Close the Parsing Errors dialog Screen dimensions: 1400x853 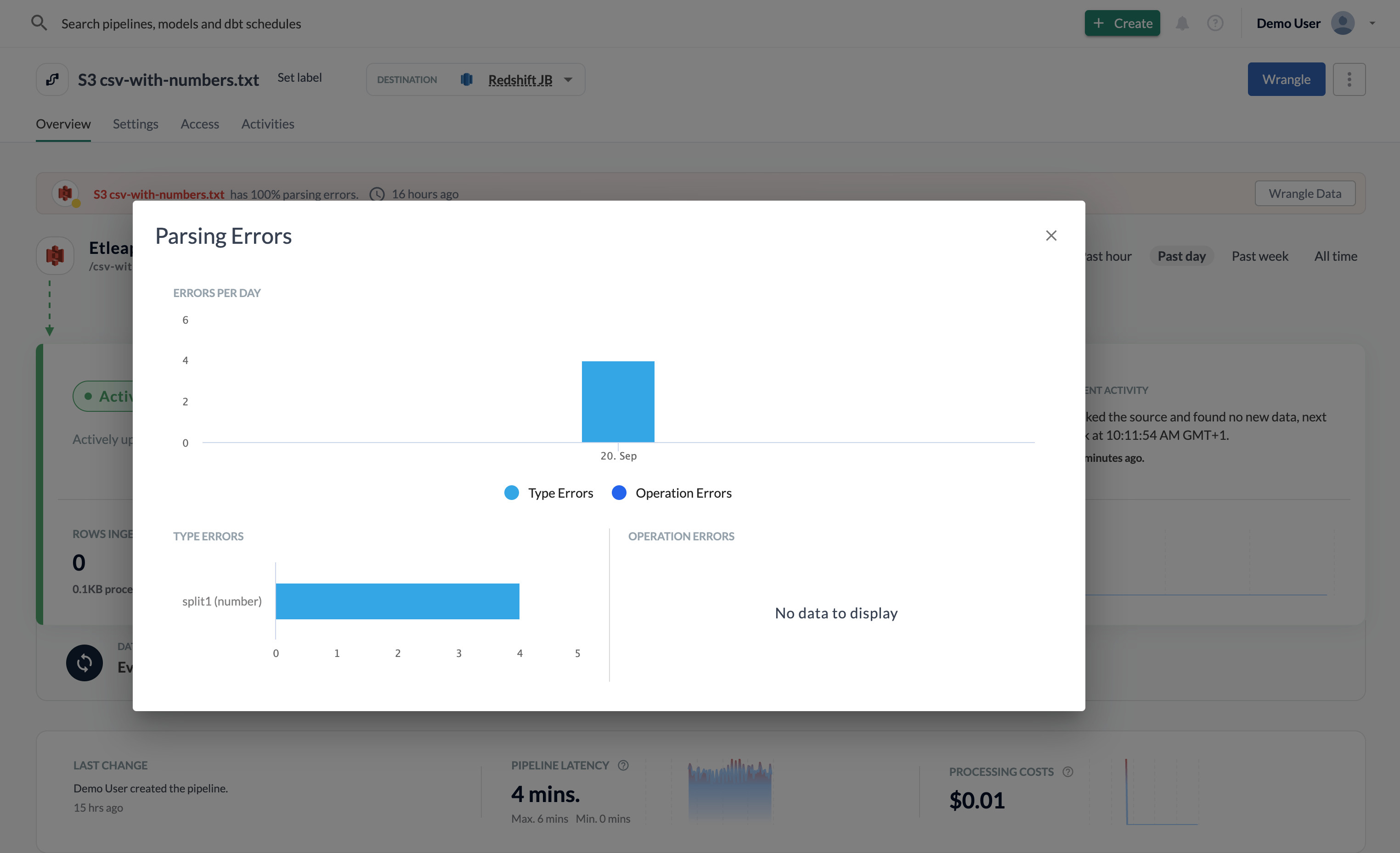coord(1050,236)
